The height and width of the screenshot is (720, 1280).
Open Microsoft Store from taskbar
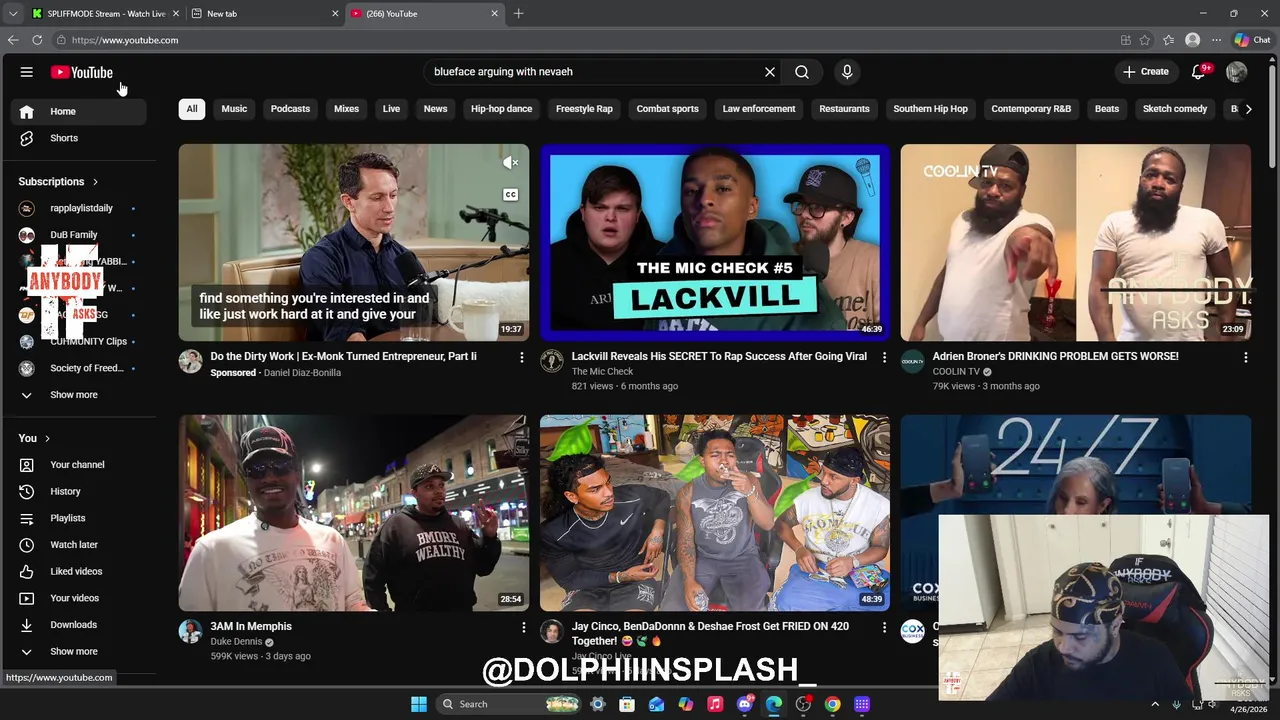coord(627,704)
